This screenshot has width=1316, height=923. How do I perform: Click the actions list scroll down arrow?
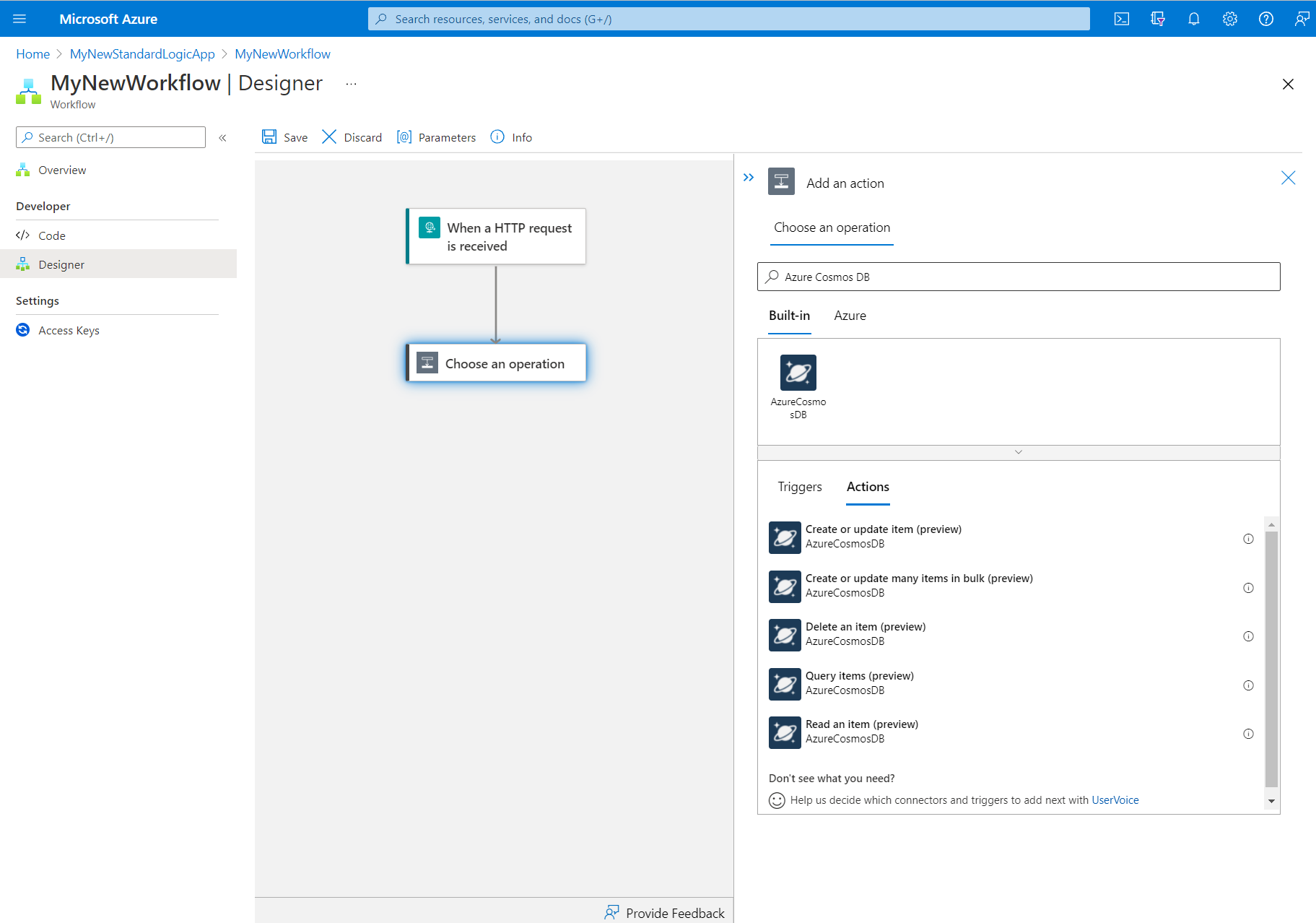[x=1271, y=801]
